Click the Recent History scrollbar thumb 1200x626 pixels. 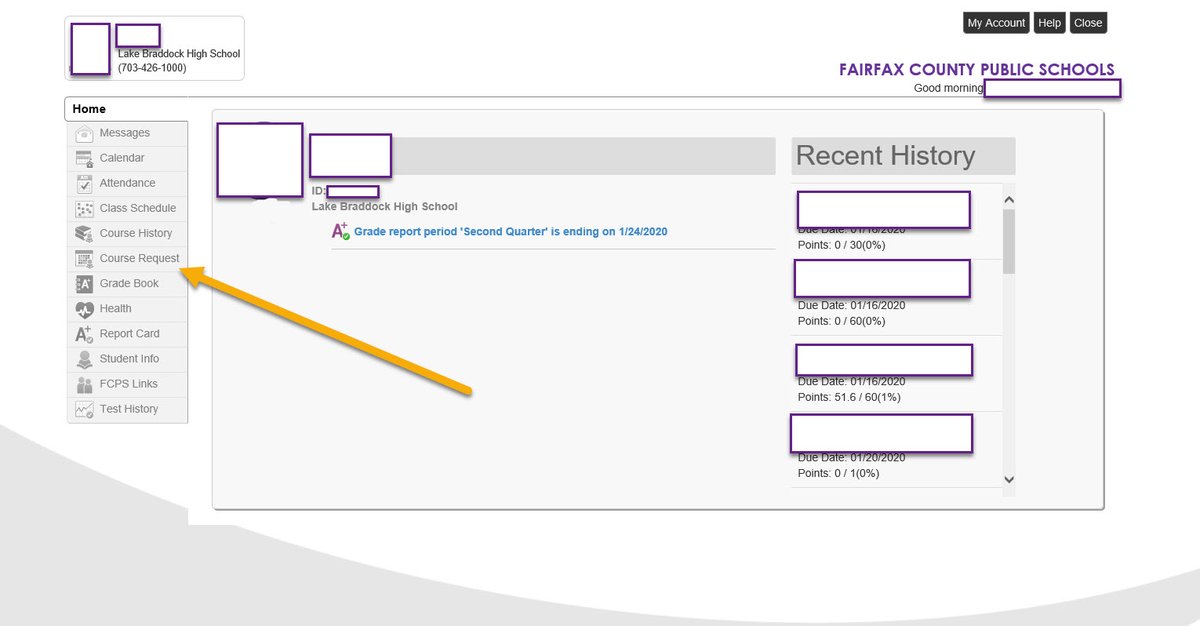(1008, 241)
